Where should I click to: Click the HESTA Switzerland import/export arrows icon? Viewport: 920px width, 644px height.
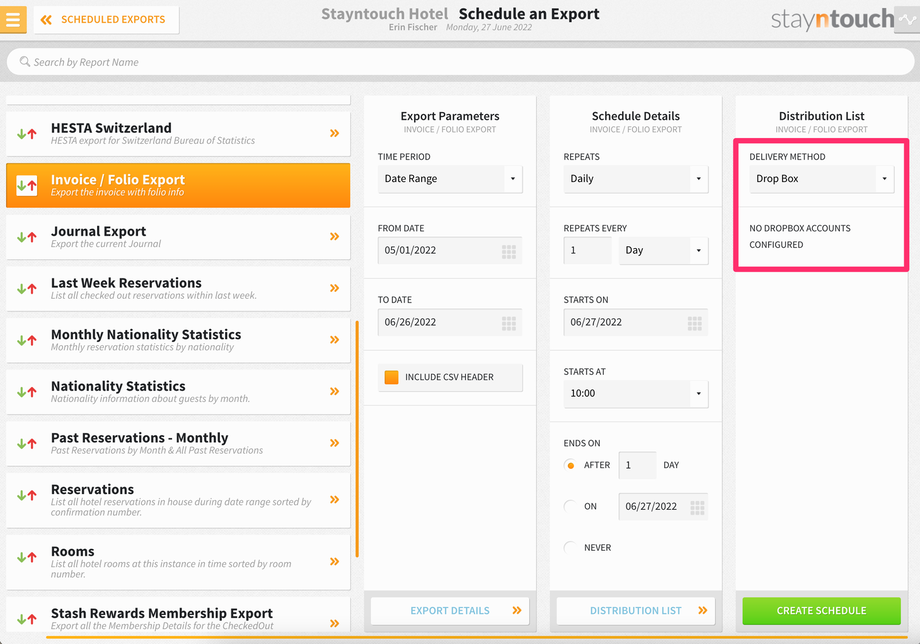(x=27, y=134)
